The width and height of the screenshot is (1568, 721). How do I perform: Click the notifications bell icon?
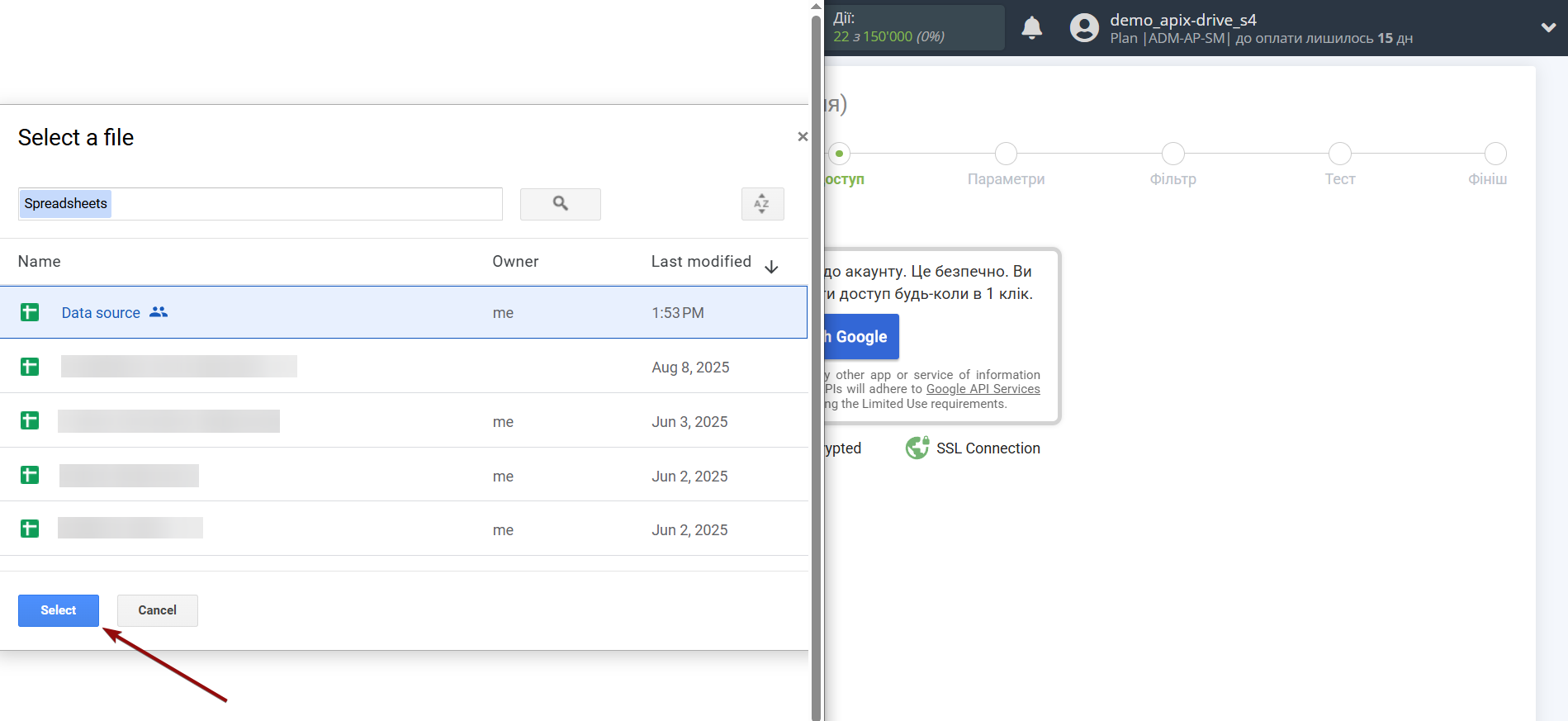(1032, 28)
